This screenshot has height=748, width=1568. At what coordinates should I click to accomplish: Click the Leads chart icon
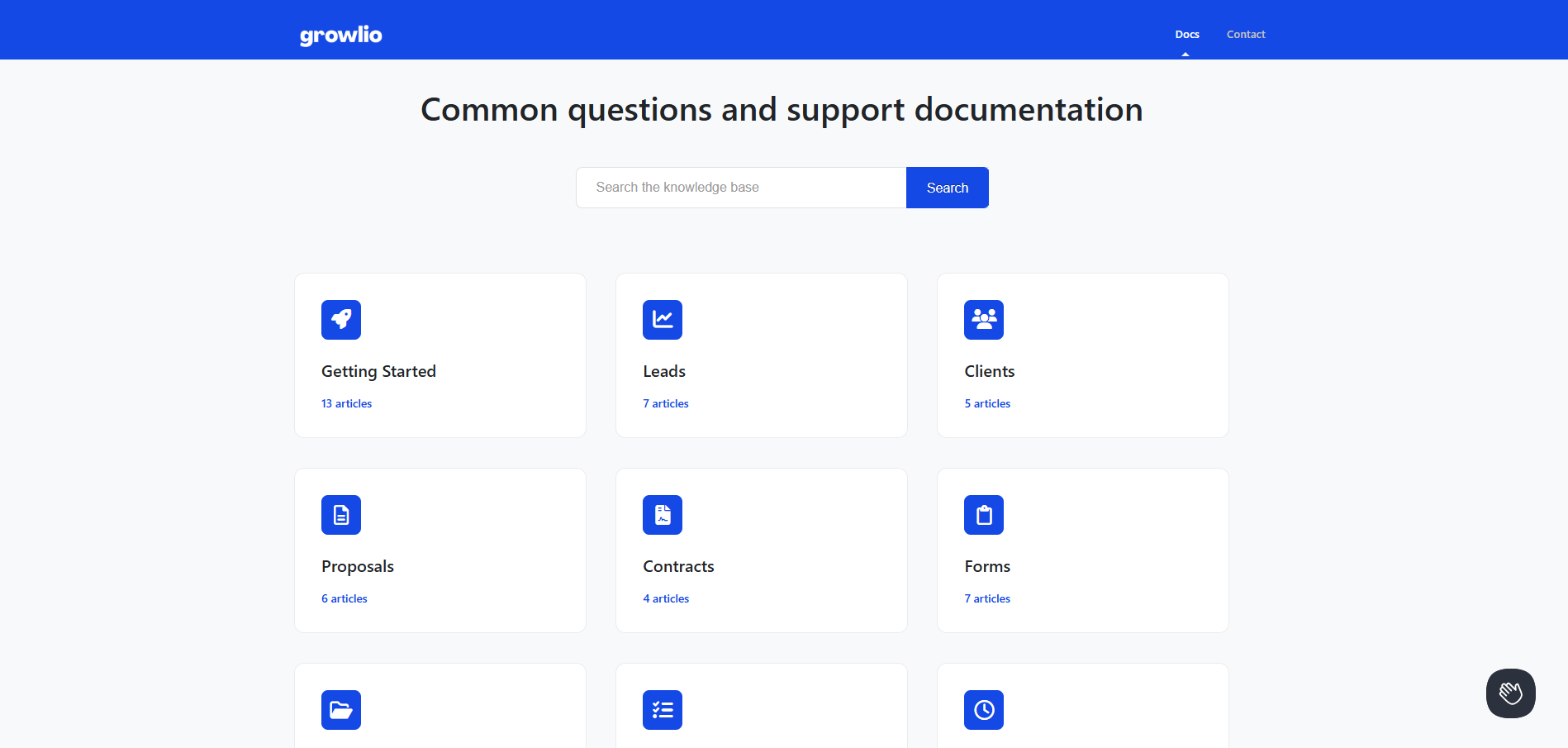click(x=663, y=320)
